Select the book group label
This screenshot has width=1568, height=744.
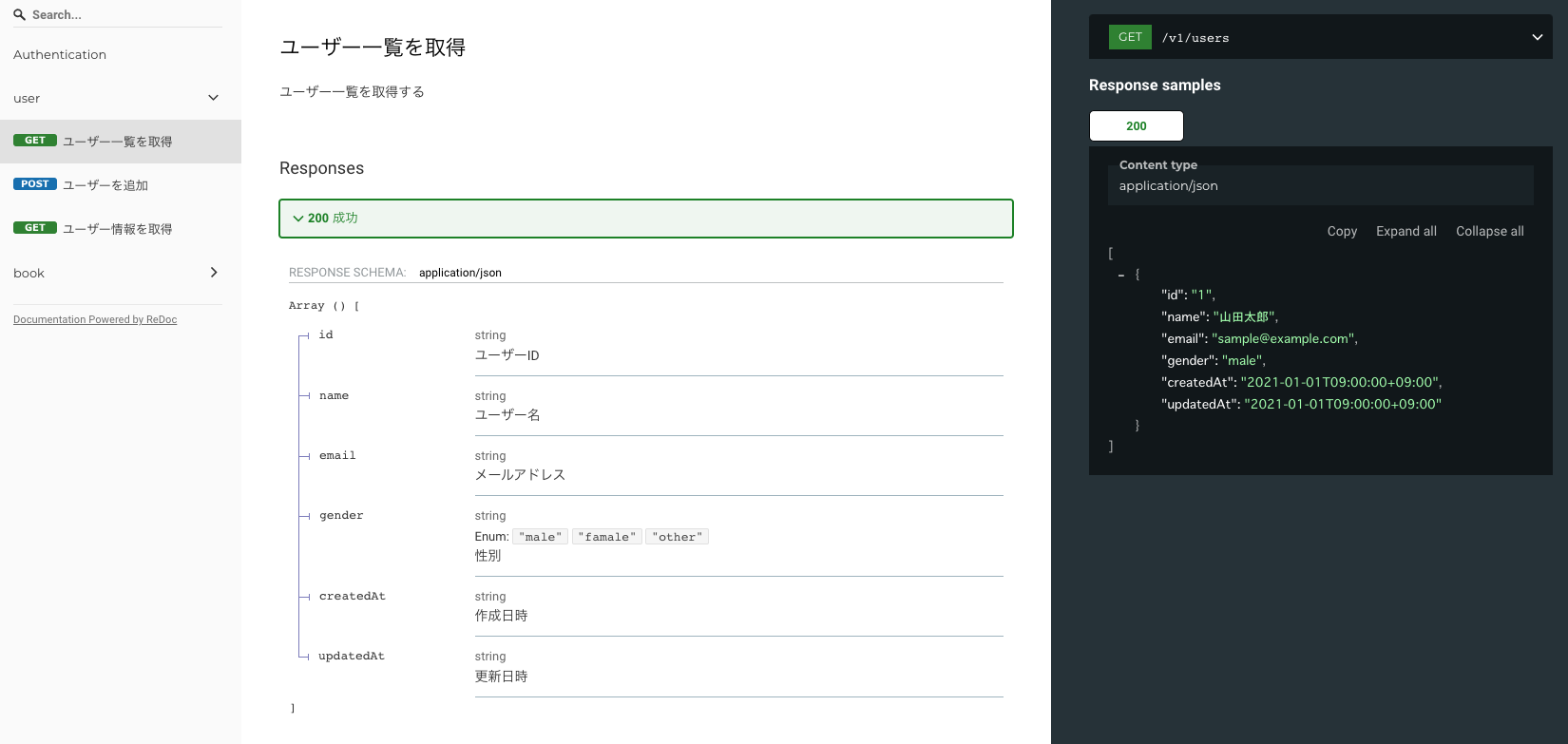[x=29, y=273]
